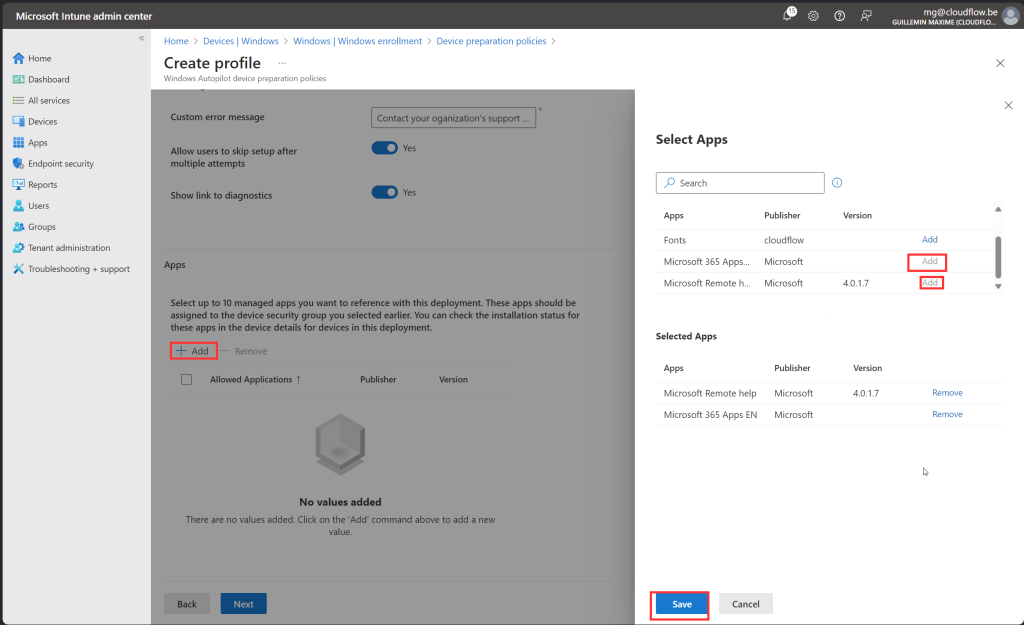Open Groups in the sidebar

(x=41, y=227)
